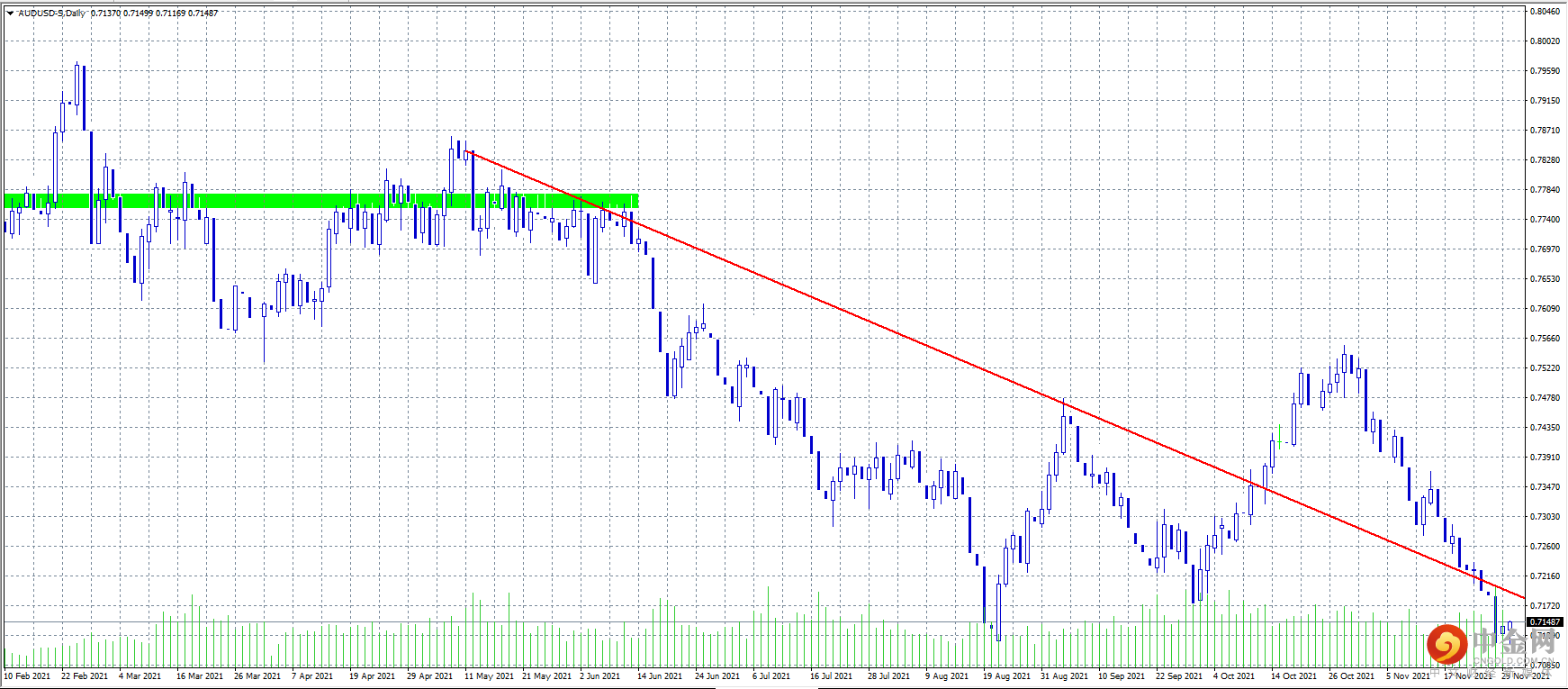Screen dimensions: 1568x689
Task: Click the 9 Aug 2021 date label
Action: tap(947, 676)
